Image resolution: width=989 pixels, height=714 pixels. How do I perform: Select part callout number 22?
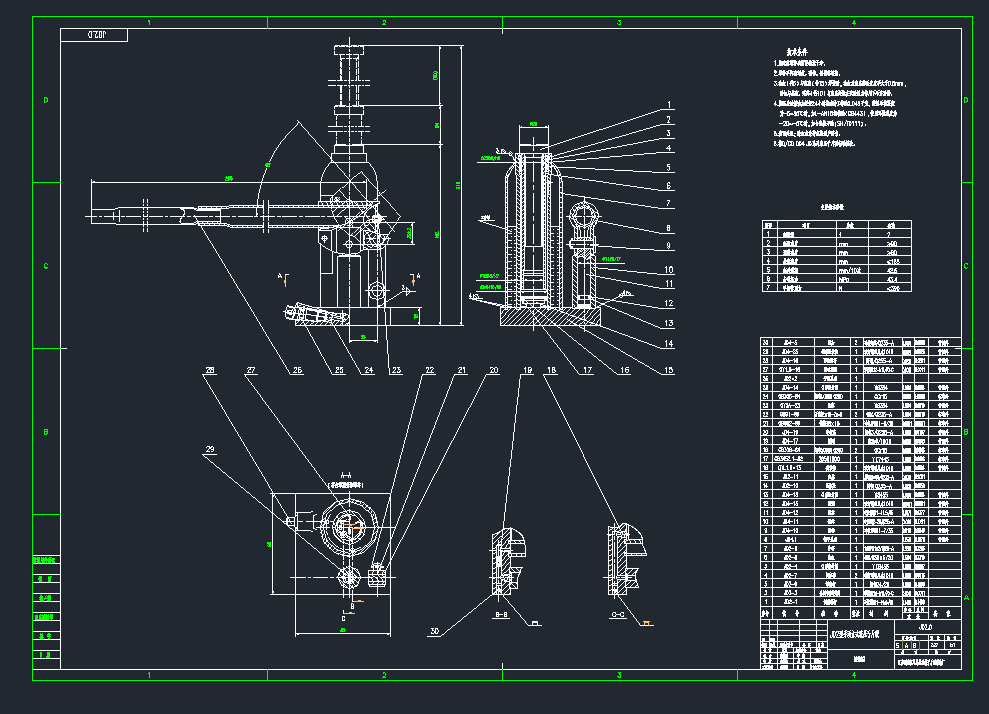430,370
